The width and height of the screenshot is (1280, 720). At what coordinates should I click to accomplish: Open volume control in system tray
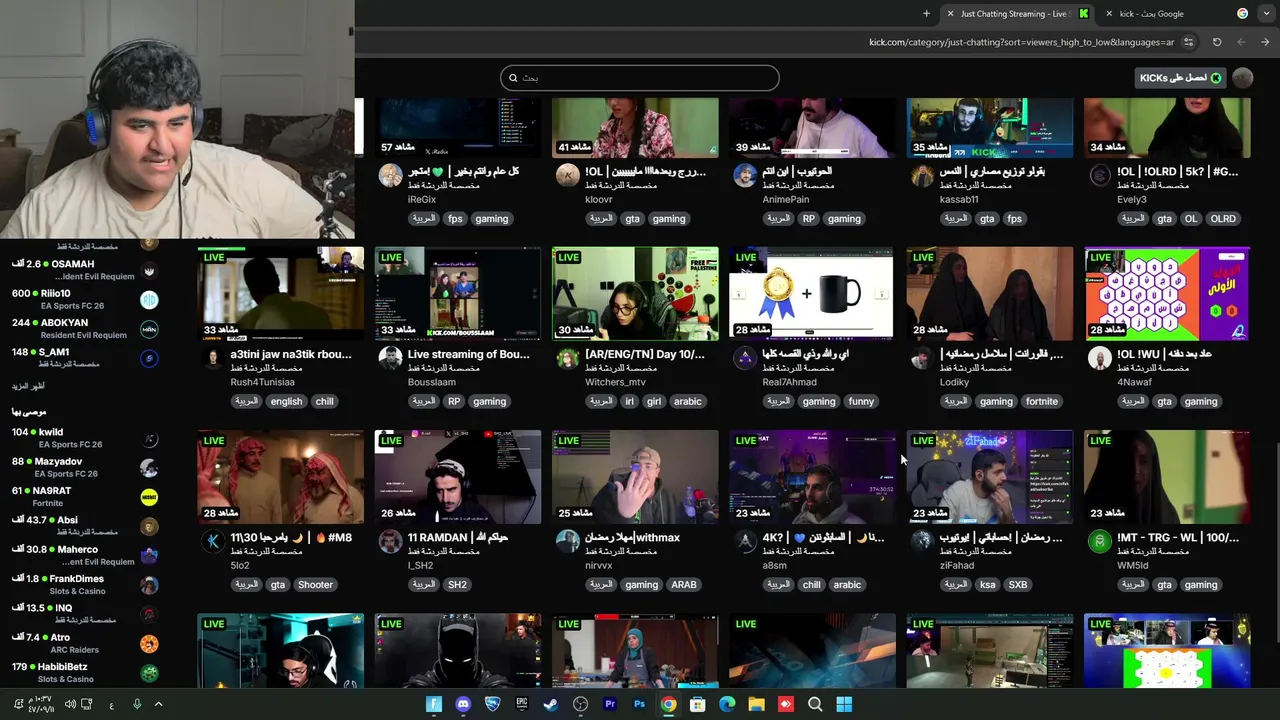(x=70, y=704)
